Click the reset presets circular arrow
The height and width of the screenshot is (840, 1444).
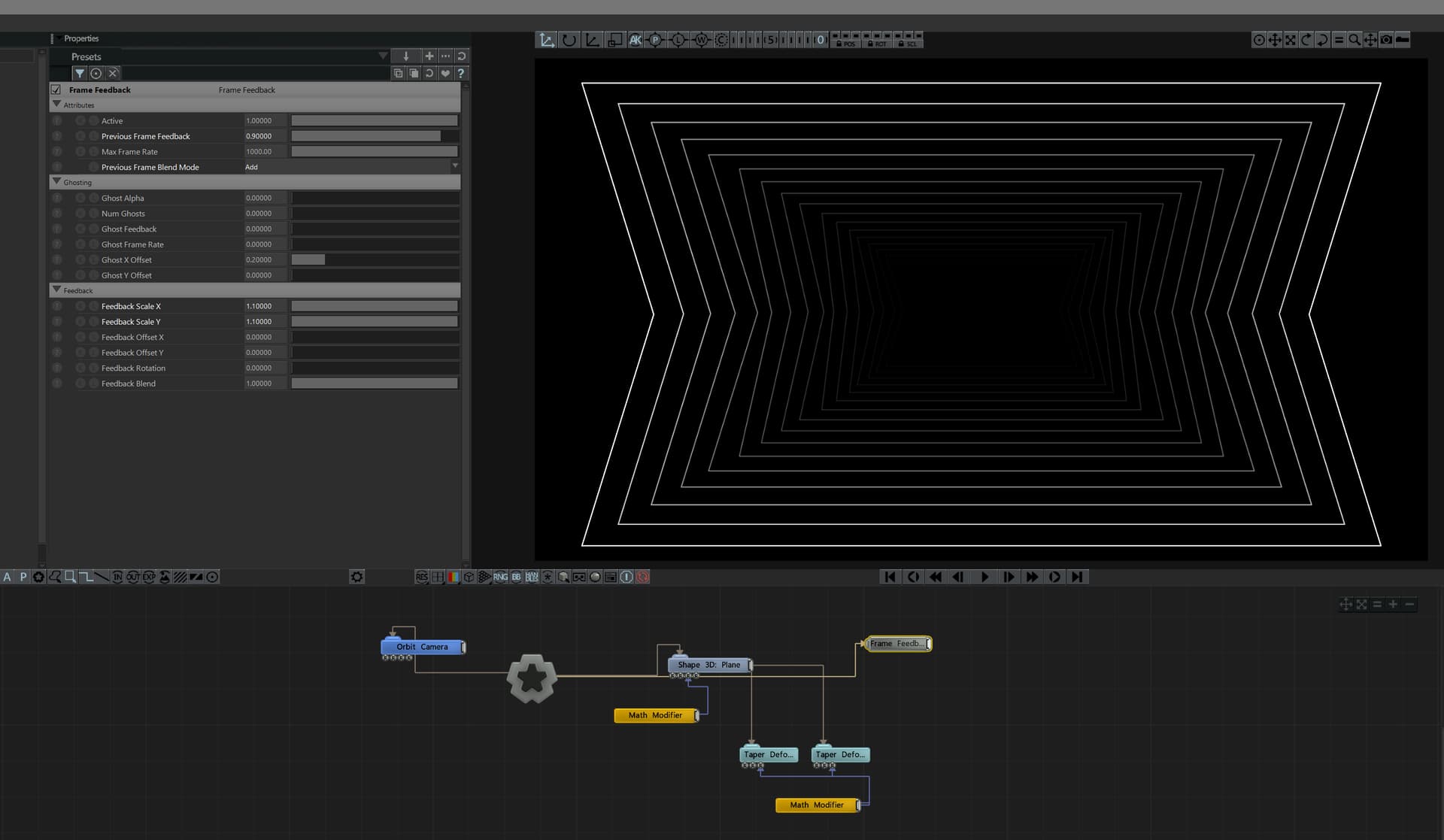click(x=462, y=56)
